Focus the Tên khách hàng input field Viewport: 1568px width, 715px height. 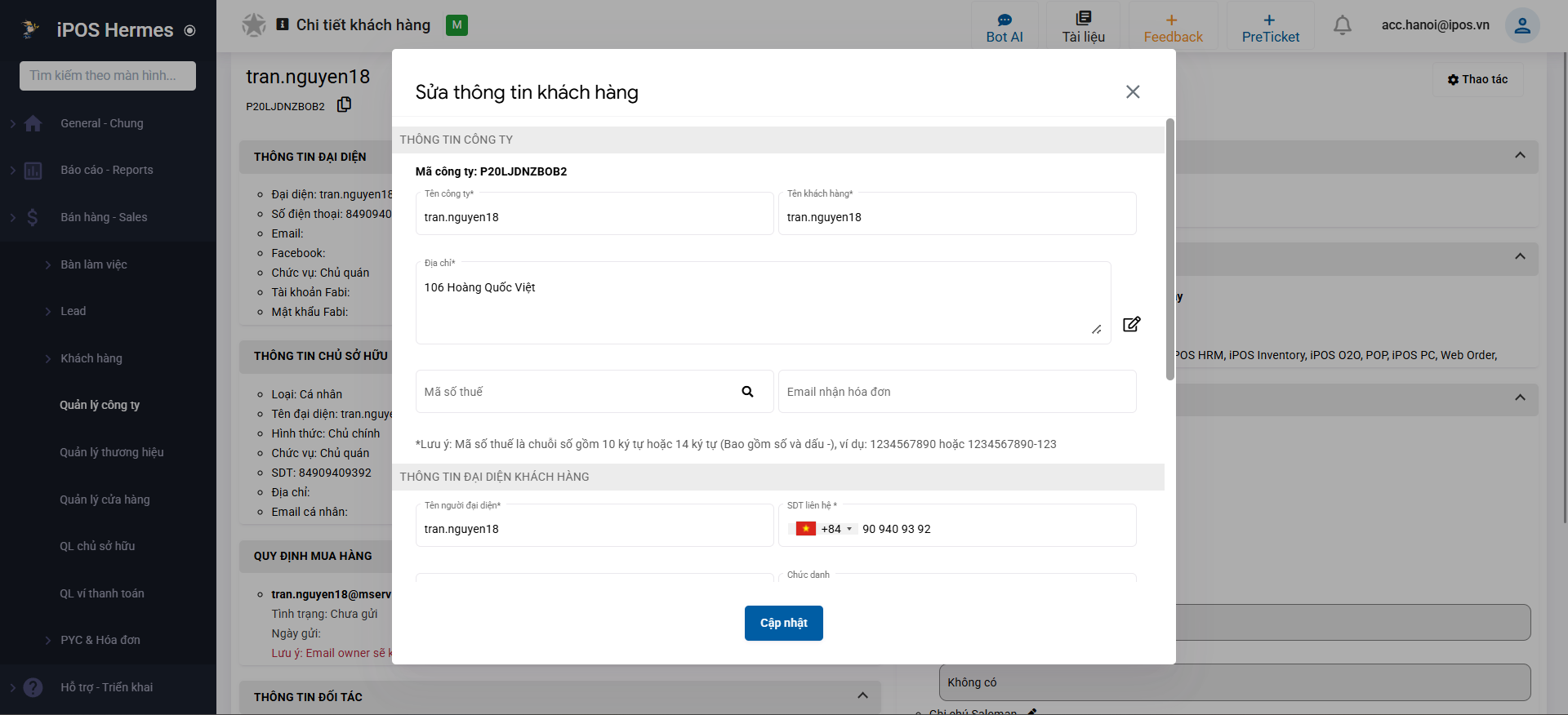point(957,214)
